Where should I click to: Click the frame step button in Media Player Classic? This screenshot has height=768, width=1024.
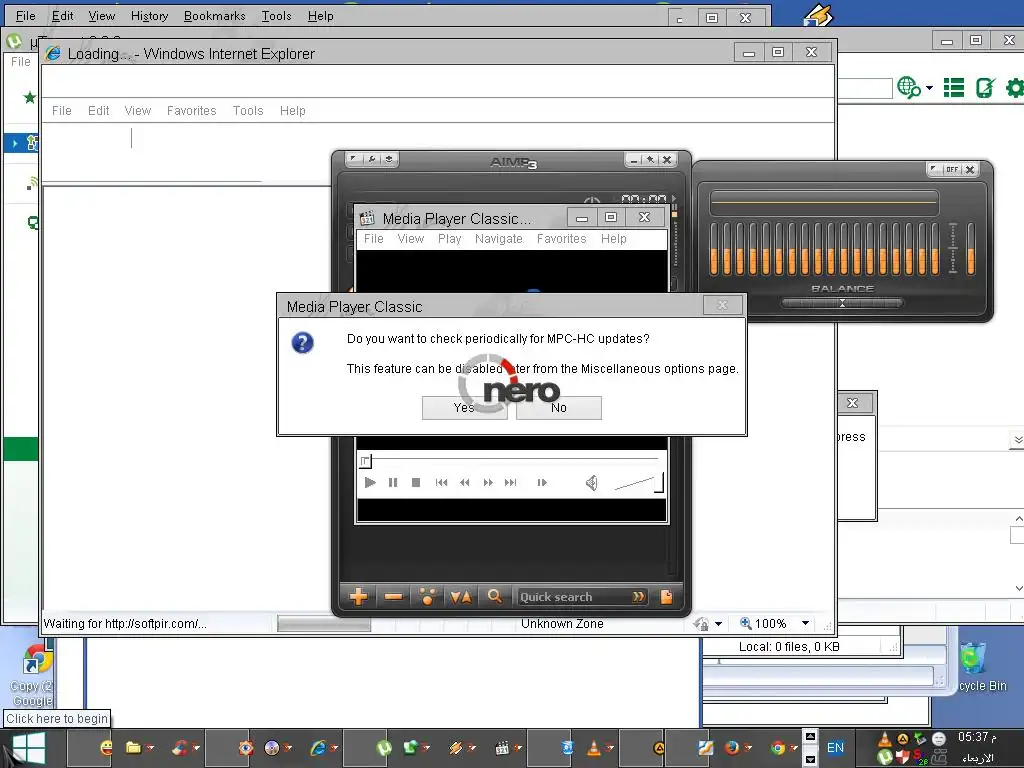pyautogui.click(x=542, y=483)
